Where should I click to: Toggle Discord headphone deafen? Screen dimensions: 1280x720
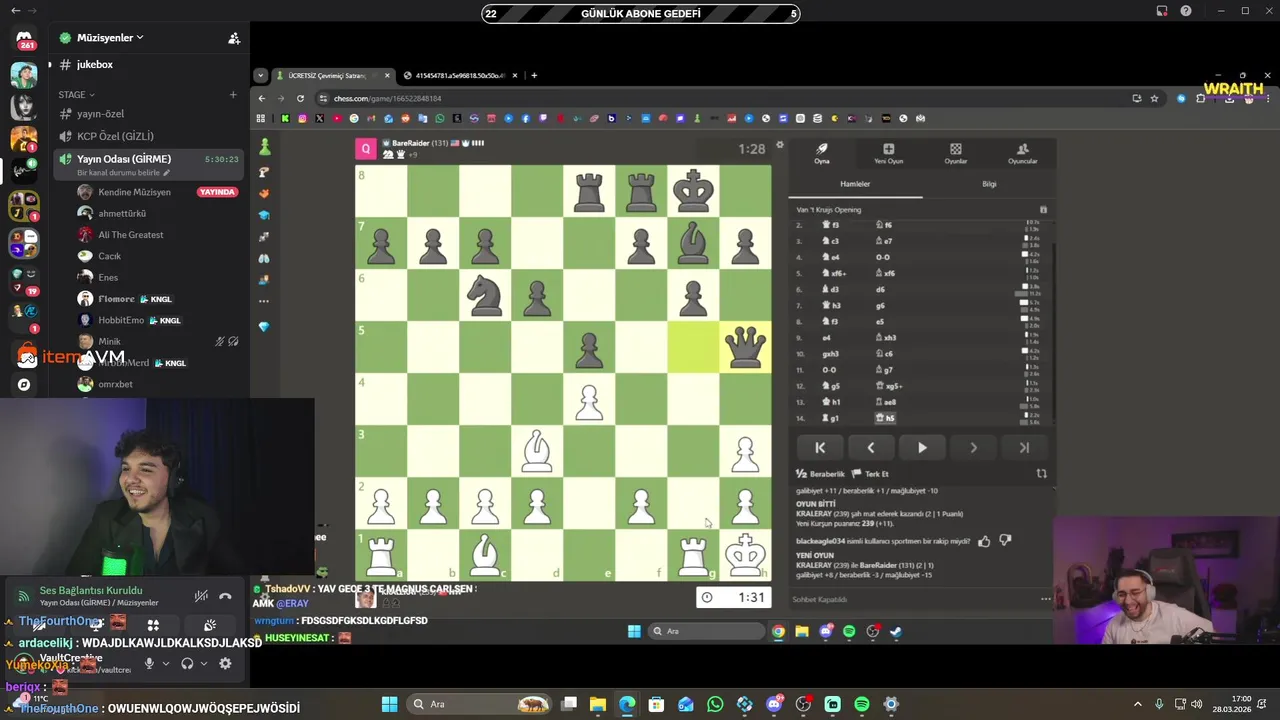point(187,663)
